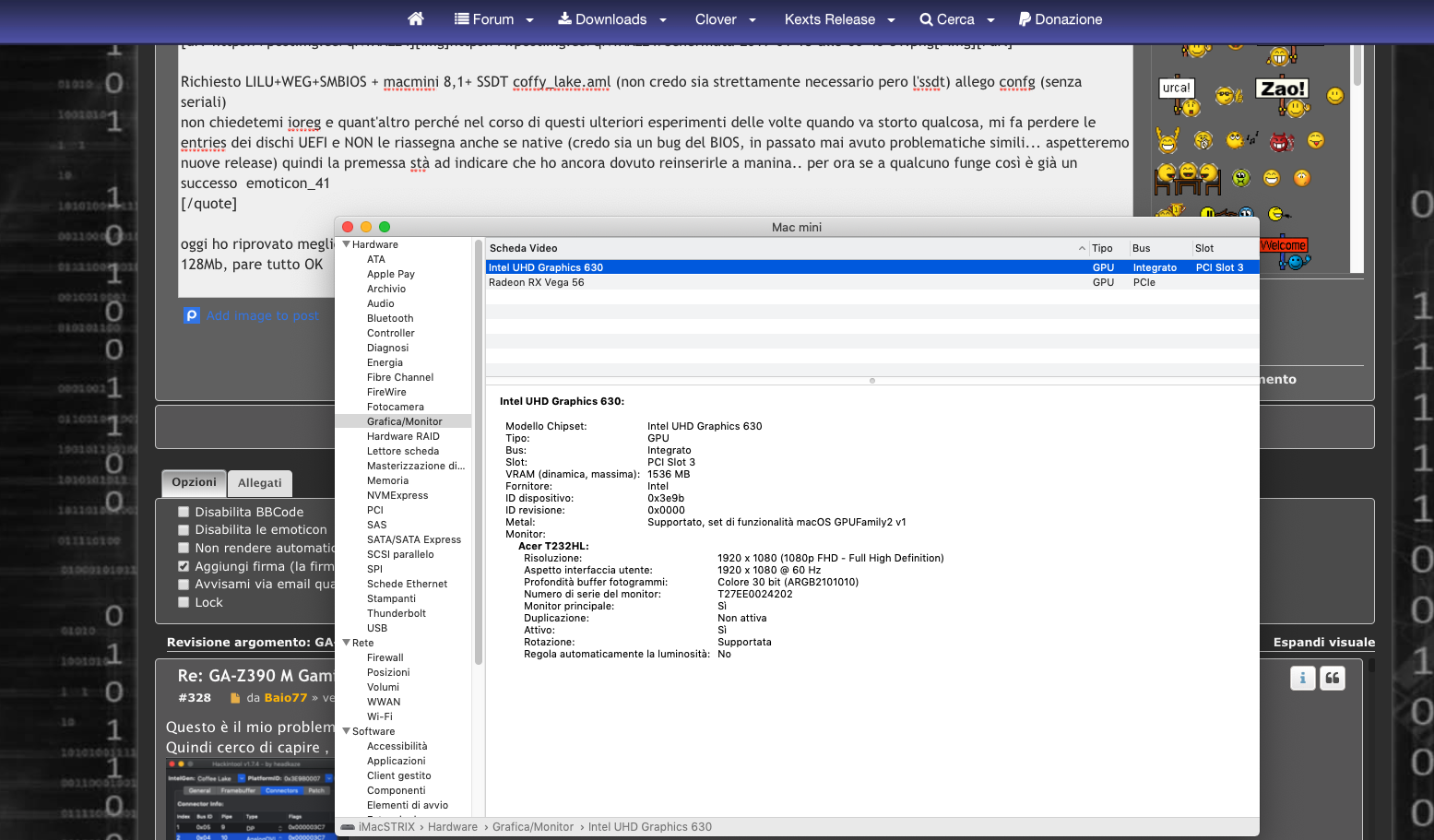The image size is (1434, 840).
Task: Toggle Disabilita le emoticon checkbox
Action: [184, 529]
